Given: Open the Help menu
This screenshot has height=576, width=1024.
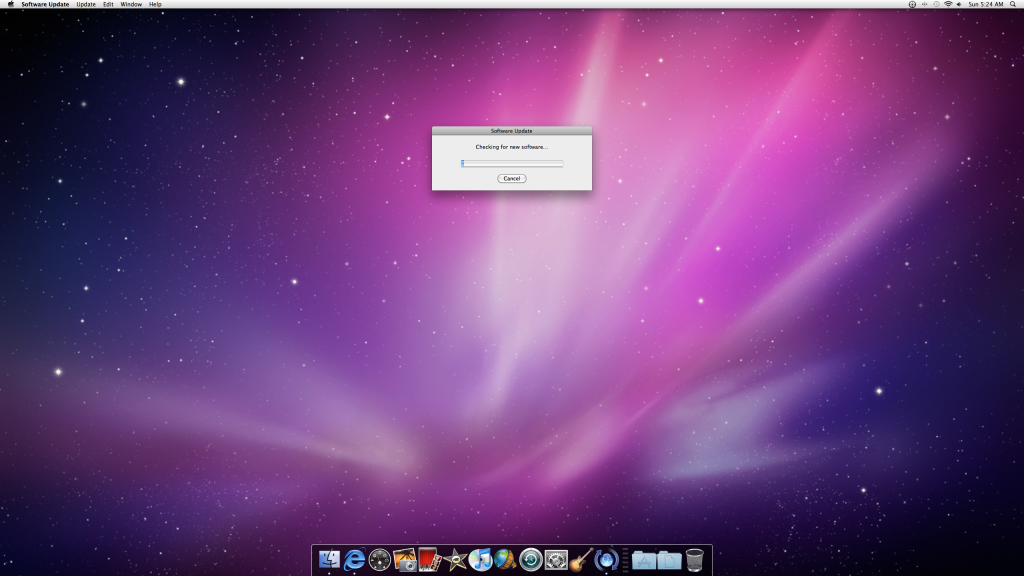Looking at the screenshot, I should pos(155,4).
